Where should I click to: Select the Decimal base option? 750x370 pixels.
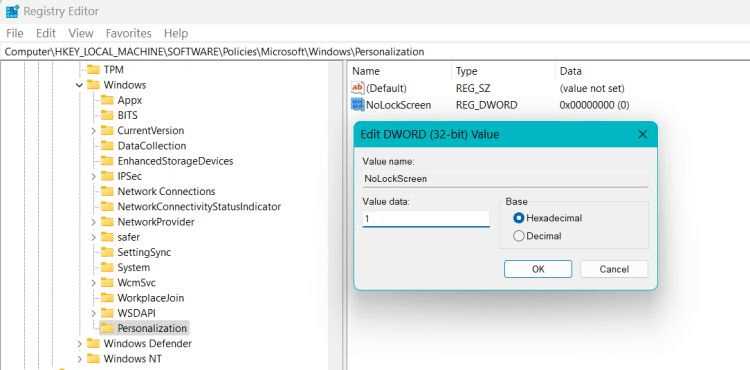click(x=518, y=236)
